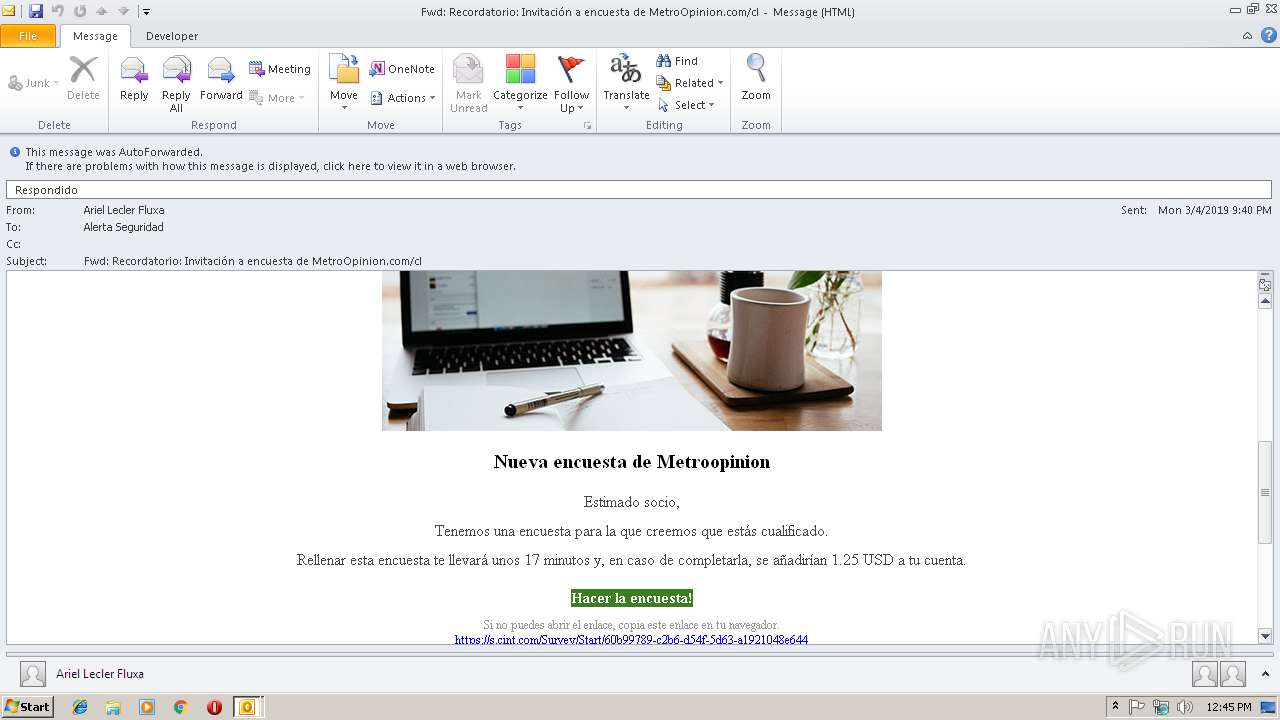Viewport: 1280px width, 720px height.
Task: Open Outlook Help question mark icon
Action: point(1268,36)
